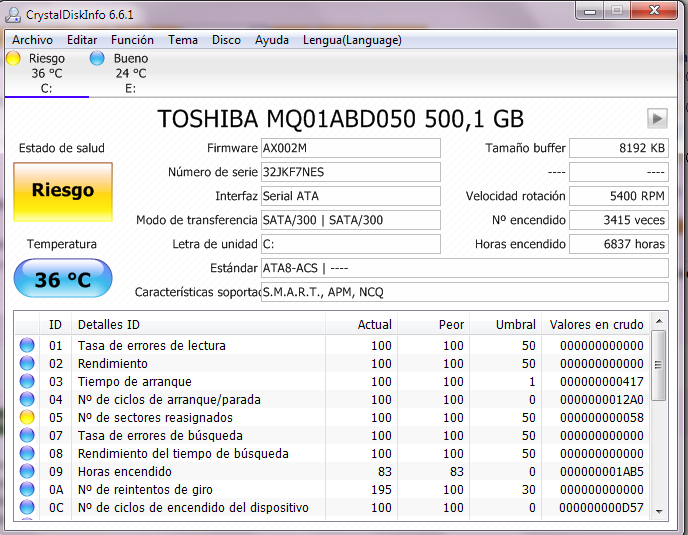Viewport: 688px width, 535px height.
Task: Open the Ayuda menu
Action: pyautogui.click(x=272, y=40)
